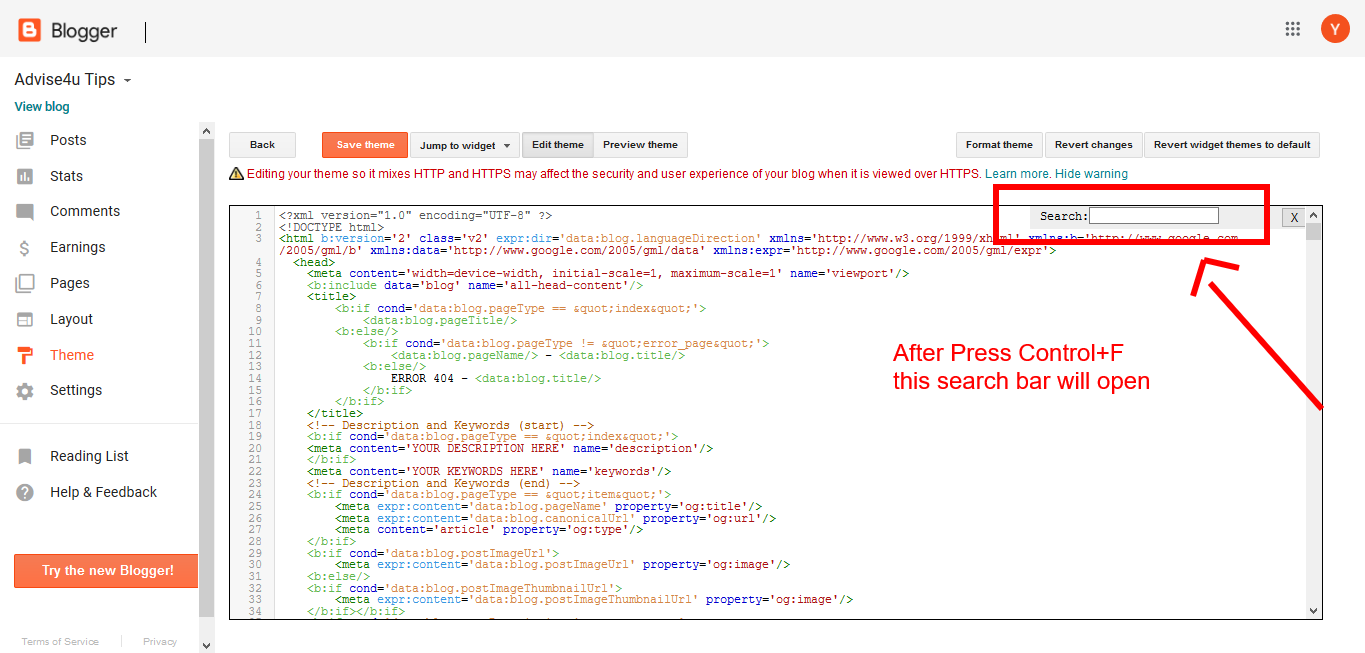
Task: Click the Stats bar chart icon
Action: (25, 176)
